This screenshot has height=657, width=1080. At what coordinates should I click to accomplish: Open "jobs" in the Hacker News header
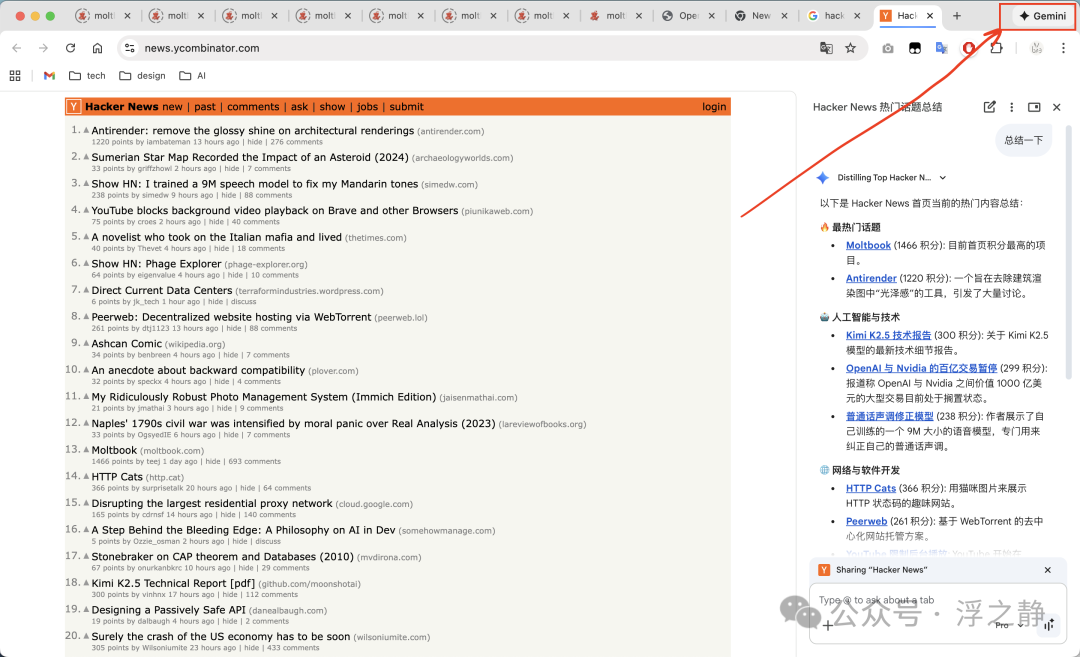[367, 107]
